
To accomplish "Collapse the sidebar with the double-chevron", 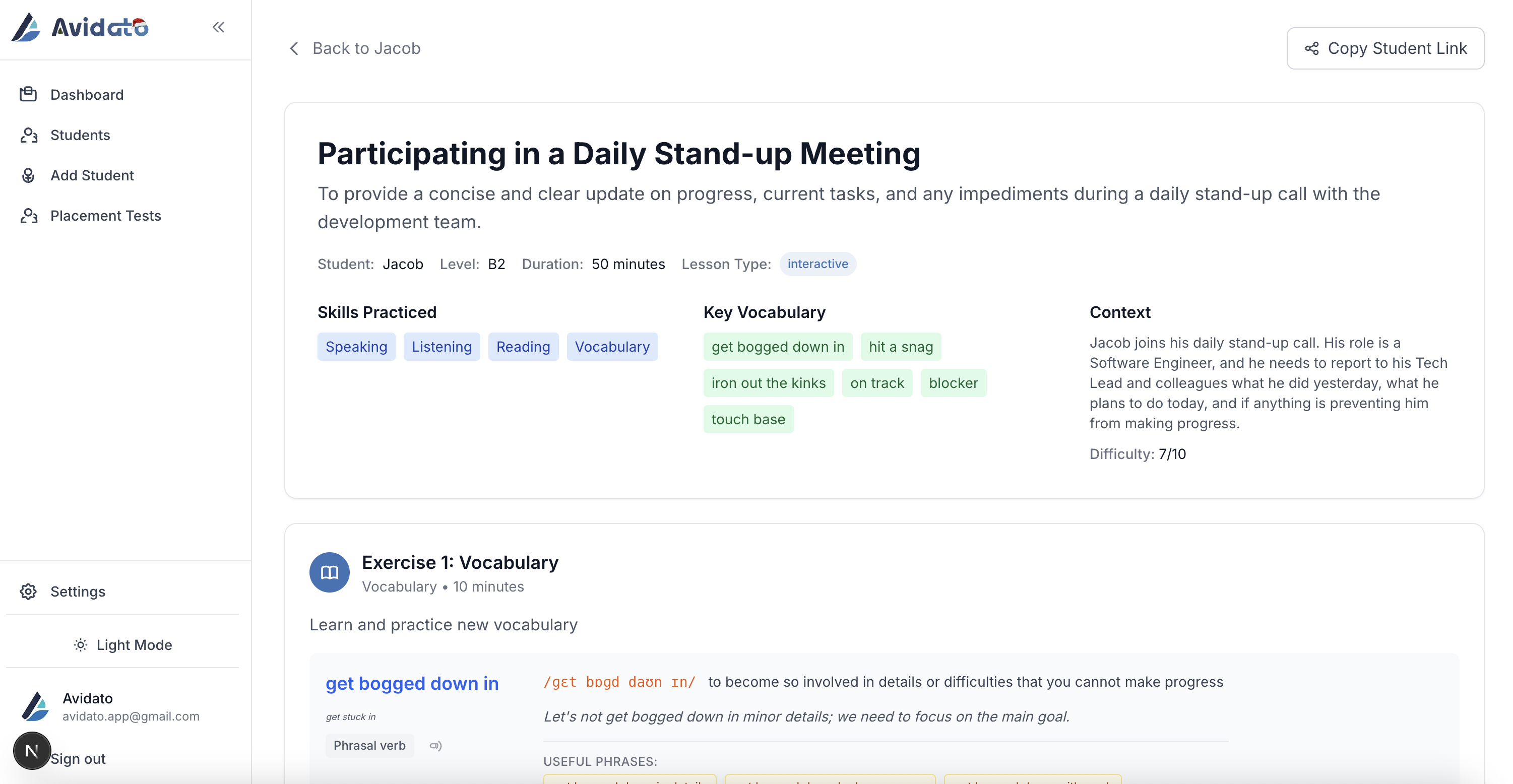I will click(x=219, y=26).
